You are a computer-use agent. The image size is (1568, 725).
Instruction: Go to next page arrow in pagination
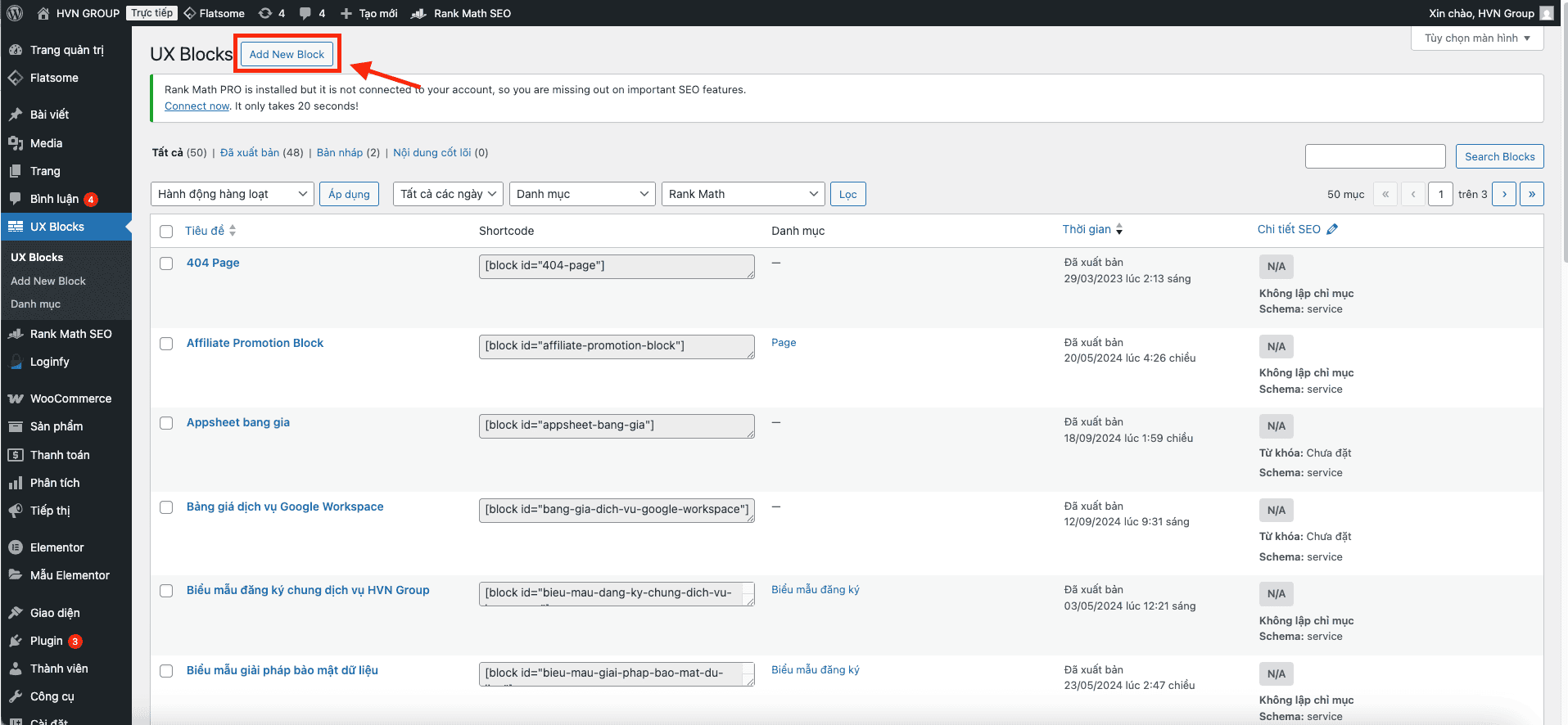tap(1504, 194)
